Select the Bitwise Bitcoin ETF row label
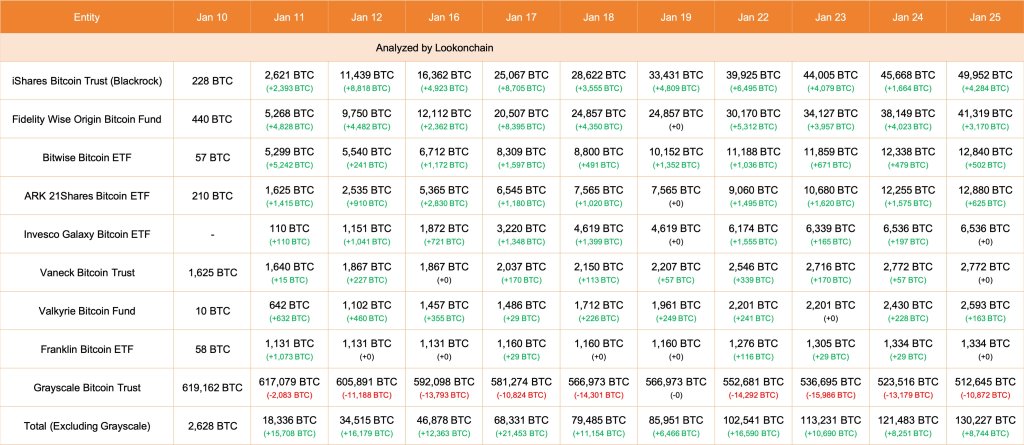This screenshot has width=1024, height=445. point(87,157)
